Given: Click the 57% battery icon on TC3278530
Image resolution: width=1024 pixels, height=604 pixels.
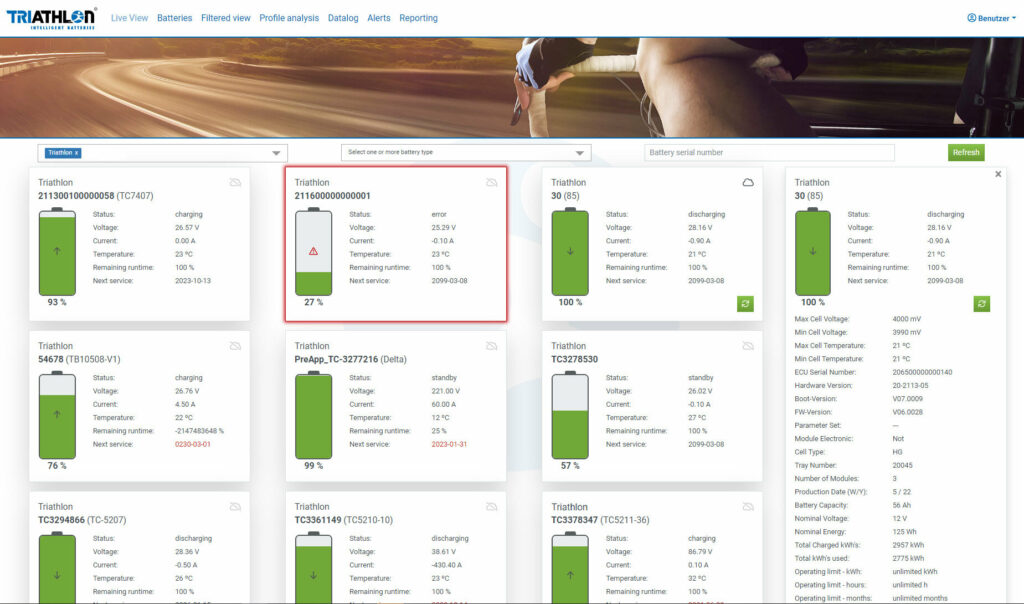Looking at the screenshot, I should pos(570,415).
